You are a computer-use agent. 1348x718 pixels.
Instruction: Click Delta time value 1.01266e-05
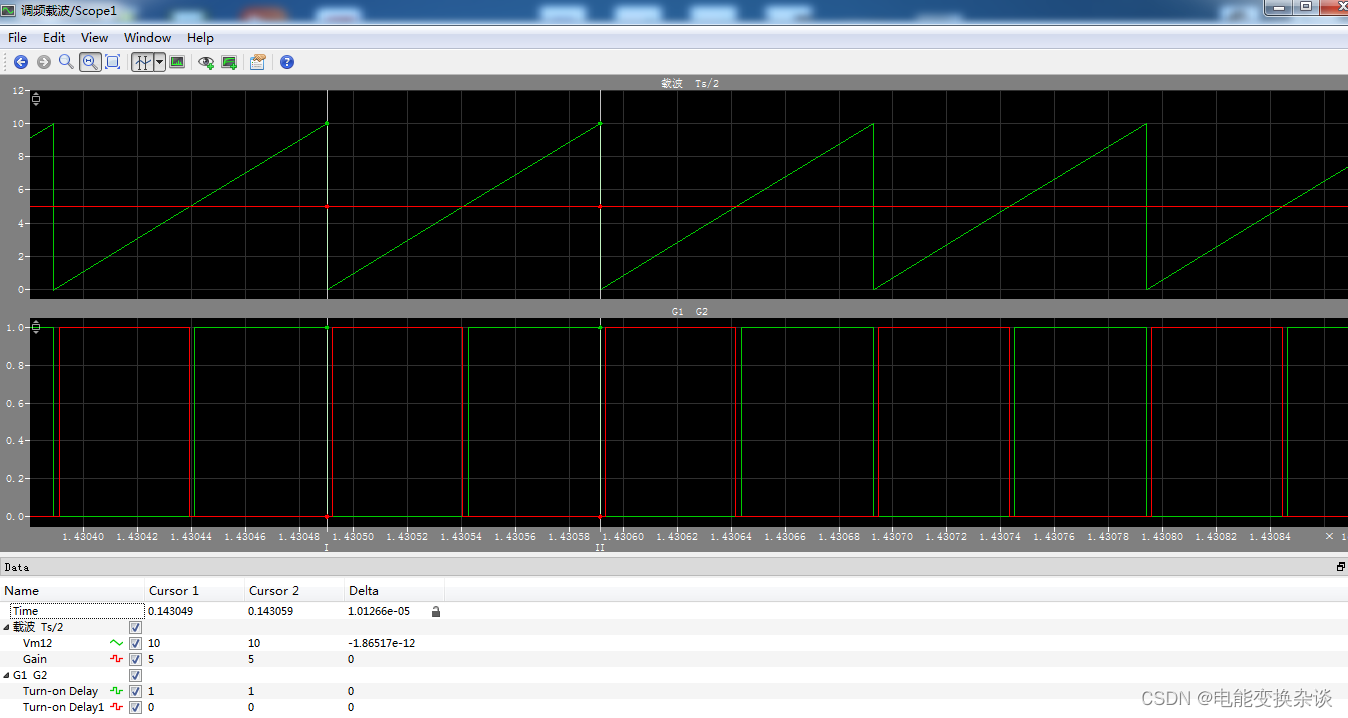click(x=379, y=611)
